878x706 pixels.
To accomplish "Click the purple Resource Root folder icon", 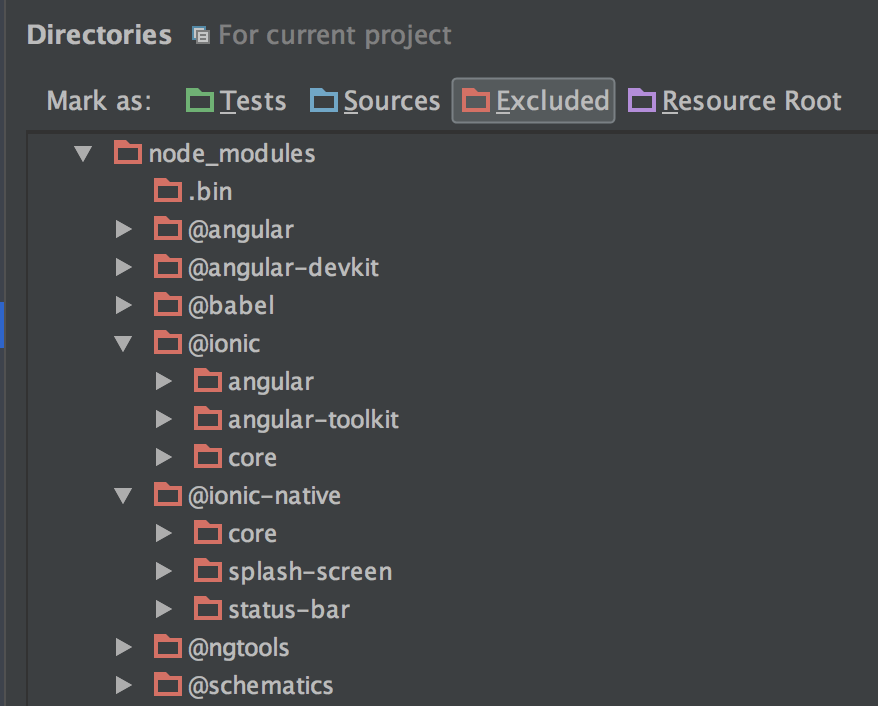I will pos(642,101).
